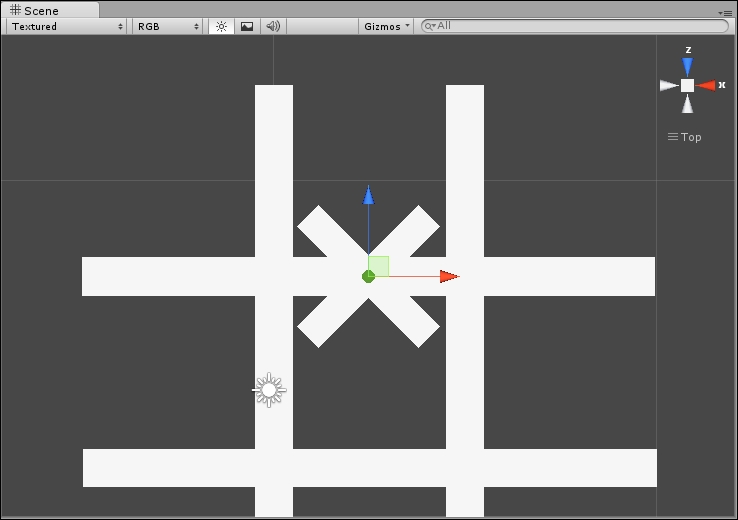Open the RGB render mode dropdown
This screenshot has width=738, height=520.
pyautogui.click(x=168, y=26)
